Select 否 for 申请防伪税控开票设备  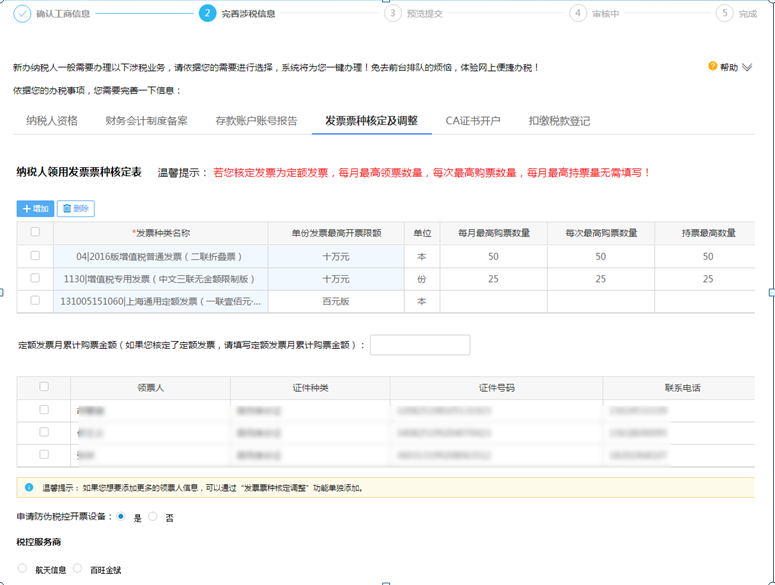(153, 517)
